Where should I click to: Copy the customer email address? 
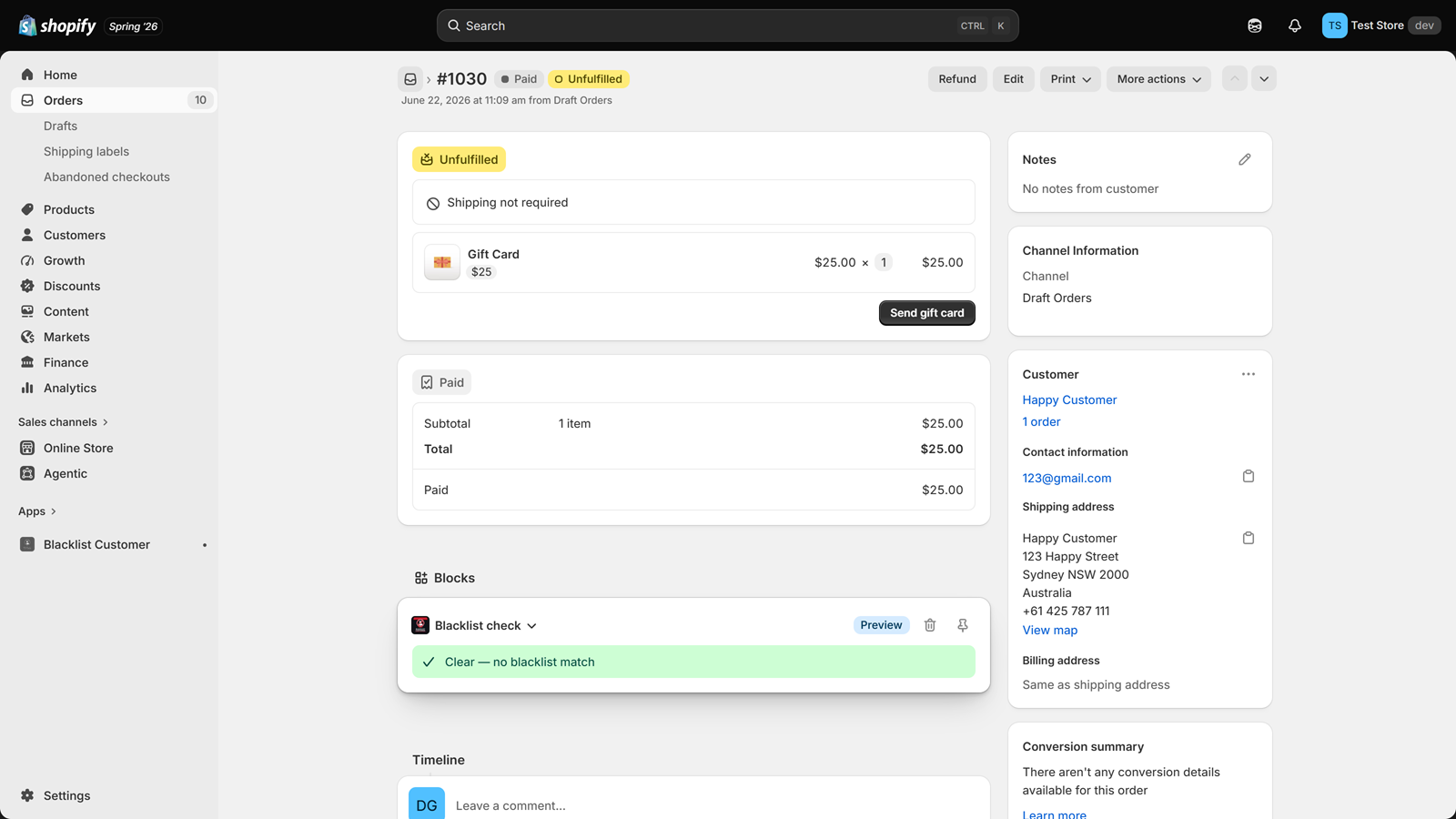point(1249,476)
